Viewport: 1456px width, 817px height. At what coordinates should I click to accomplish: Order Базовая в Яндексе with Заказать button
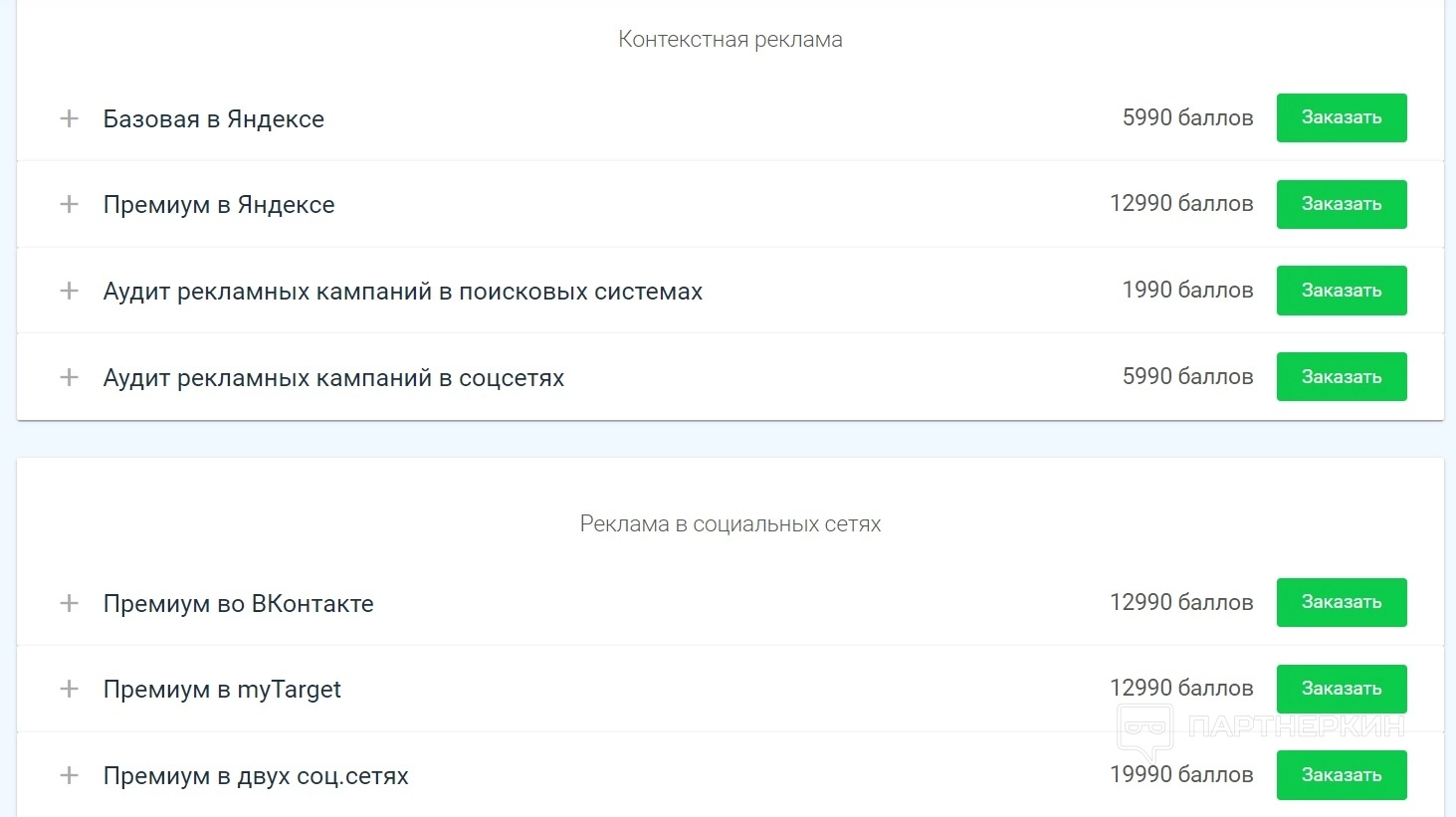click(1341, 117)
